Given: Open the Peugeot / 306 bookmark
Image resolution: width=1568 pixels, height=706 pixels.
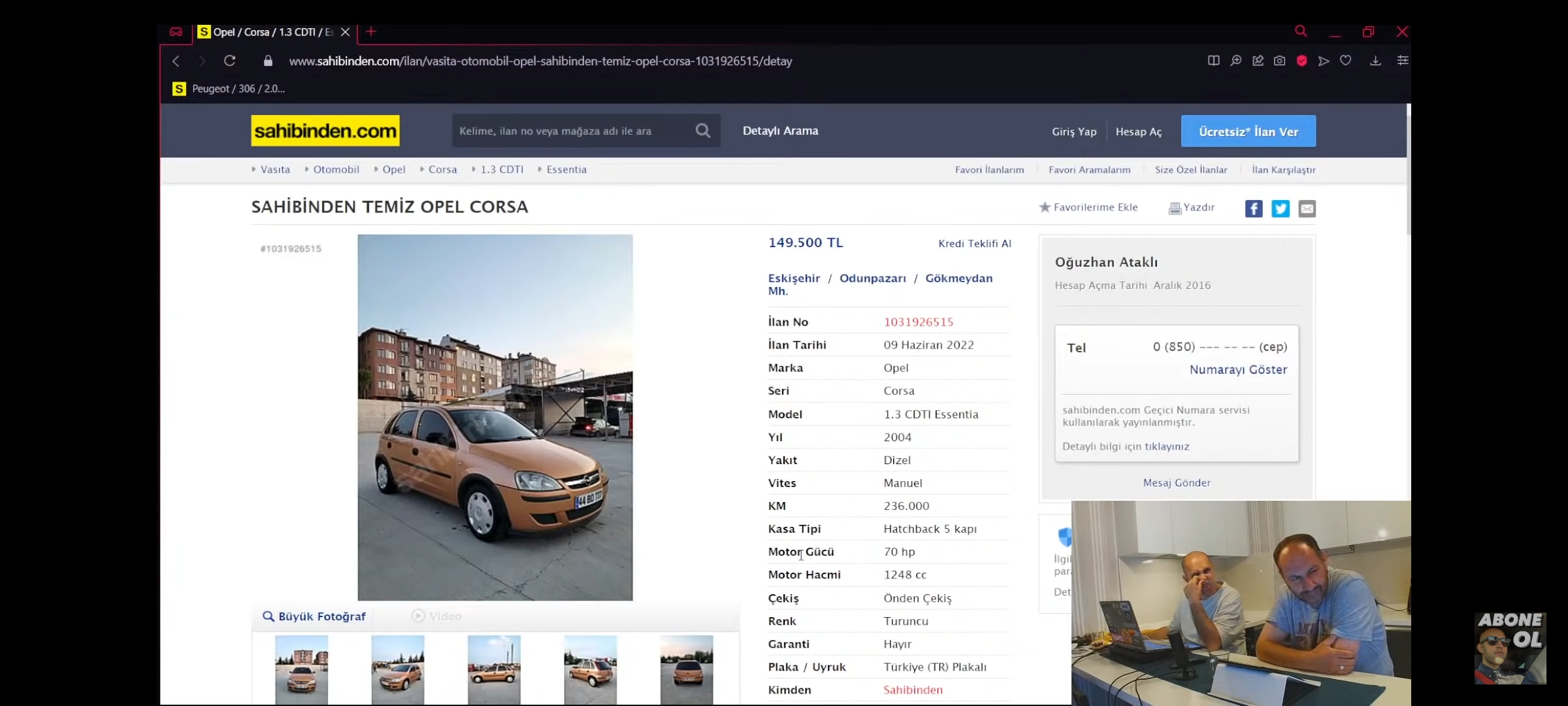Looking at the screenshot, I should (229, 89).
